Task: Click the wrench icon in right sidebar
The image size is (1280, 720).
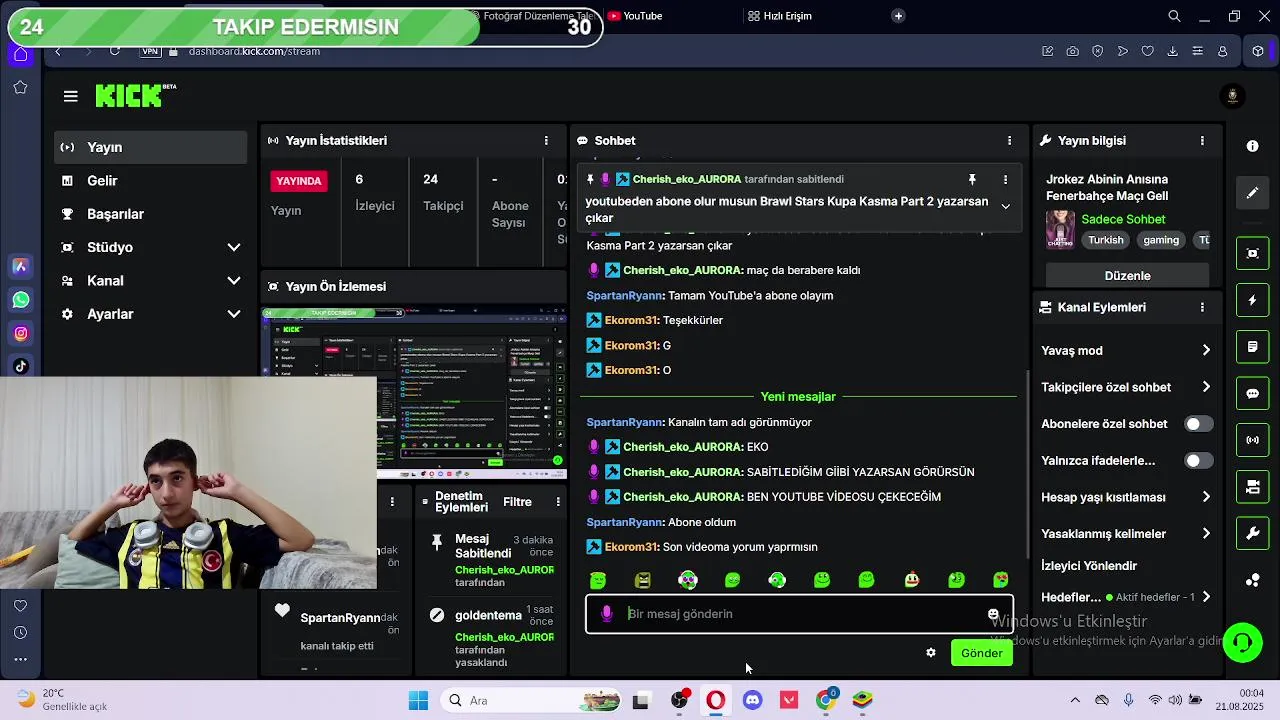Action: [x=1252, y=533]
